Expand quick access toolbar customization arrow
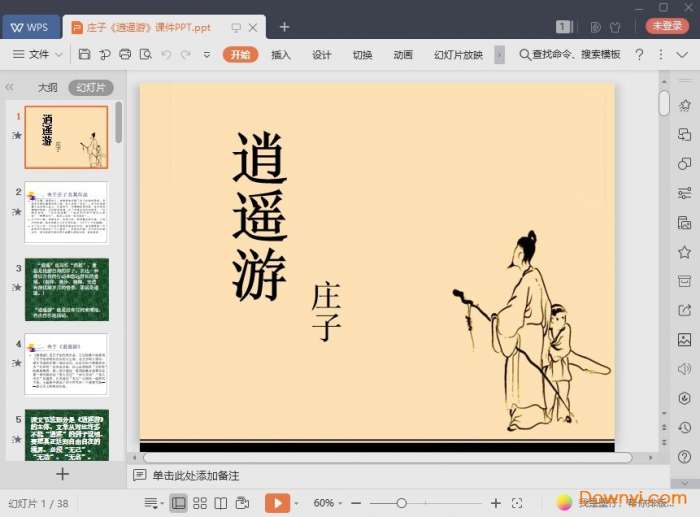700x517 pixels. [x=207, y=55]
